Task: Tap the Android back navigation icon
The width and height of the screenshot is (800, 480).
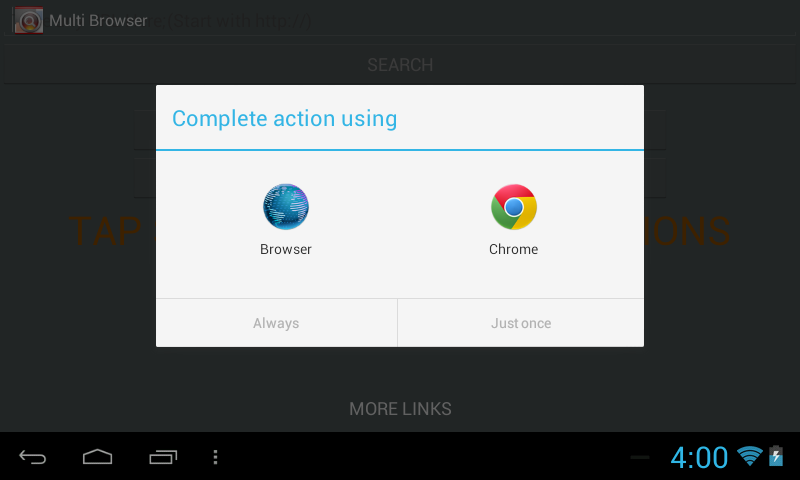Action: pyautogui.click(x=33, y=457)
